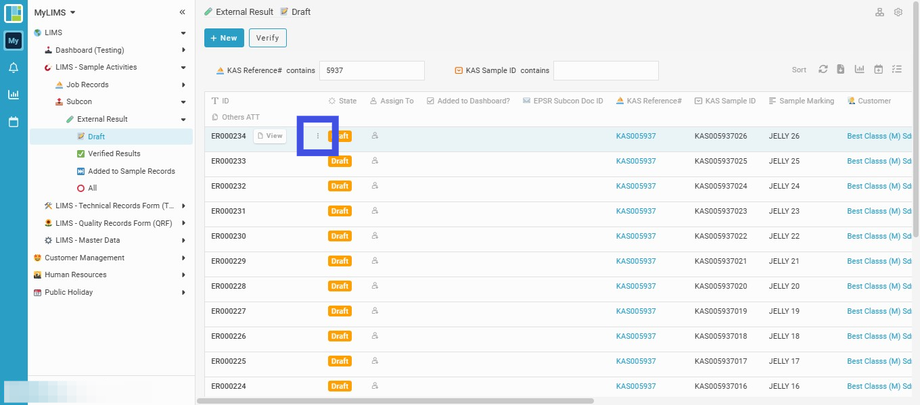The height and width of the screenshot is (405, 920).
Task: Click the horizontal scrollbar of the table
Action: tap(395, 401)
